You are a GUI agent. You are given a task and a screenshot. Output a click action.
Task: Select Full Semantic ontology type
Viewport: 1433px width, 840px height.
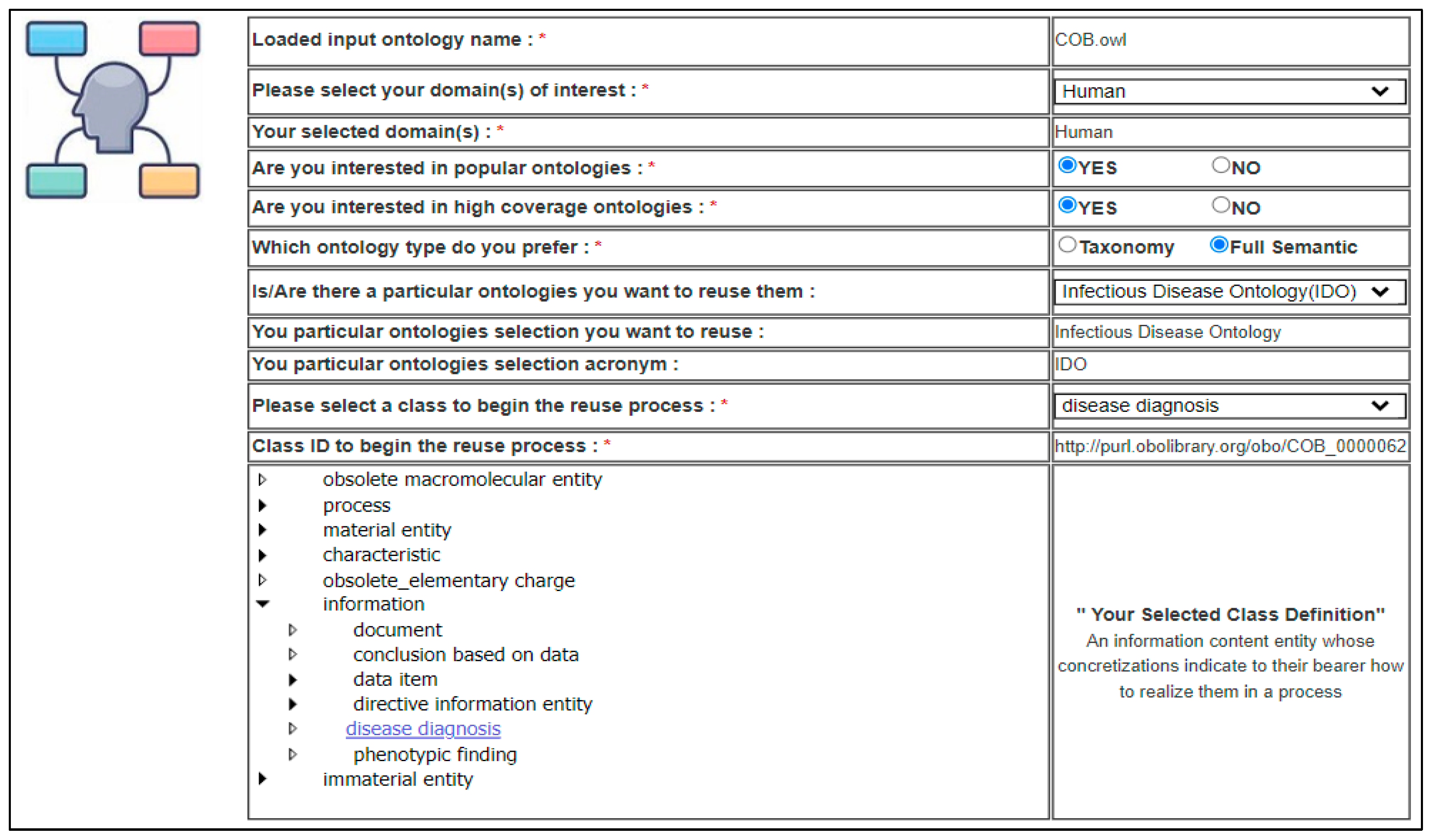pyautogui.click(x=1219, y=245)
